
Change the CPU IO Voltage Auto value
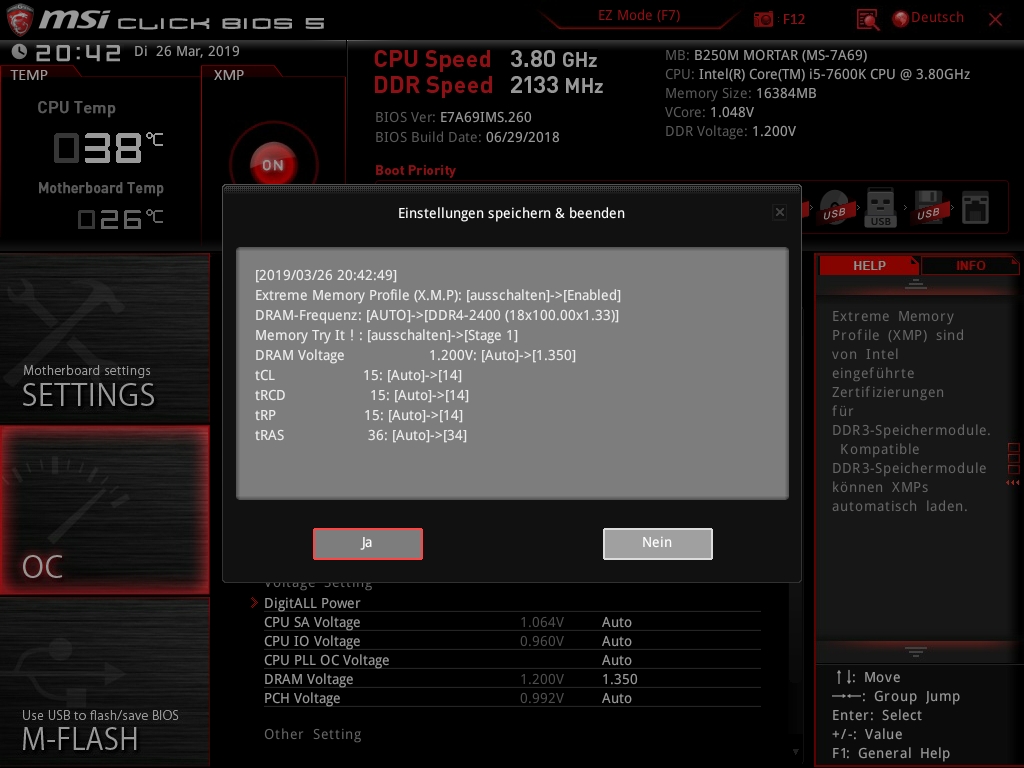616,641
